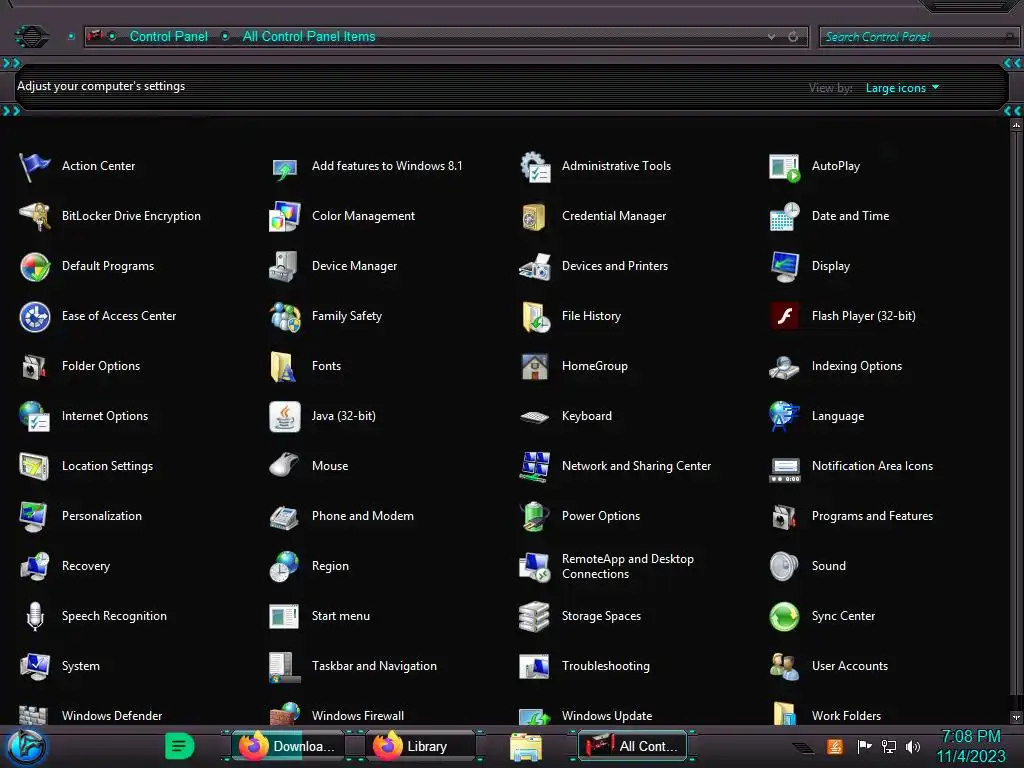Viewport: 1024px width, 768px height.
Task: Click the Display label
Action: tap(831, 266)
